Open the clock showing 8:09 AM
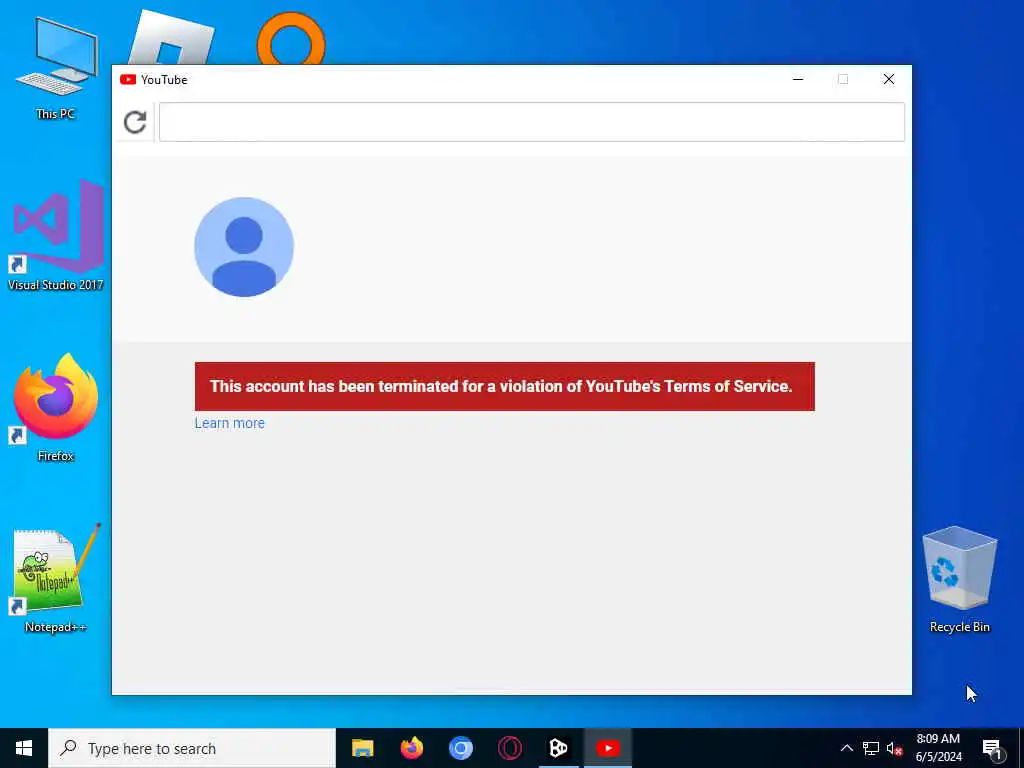Image resolution: width=1024 pixels, height=768 pixels. click(x=938, y=748)
